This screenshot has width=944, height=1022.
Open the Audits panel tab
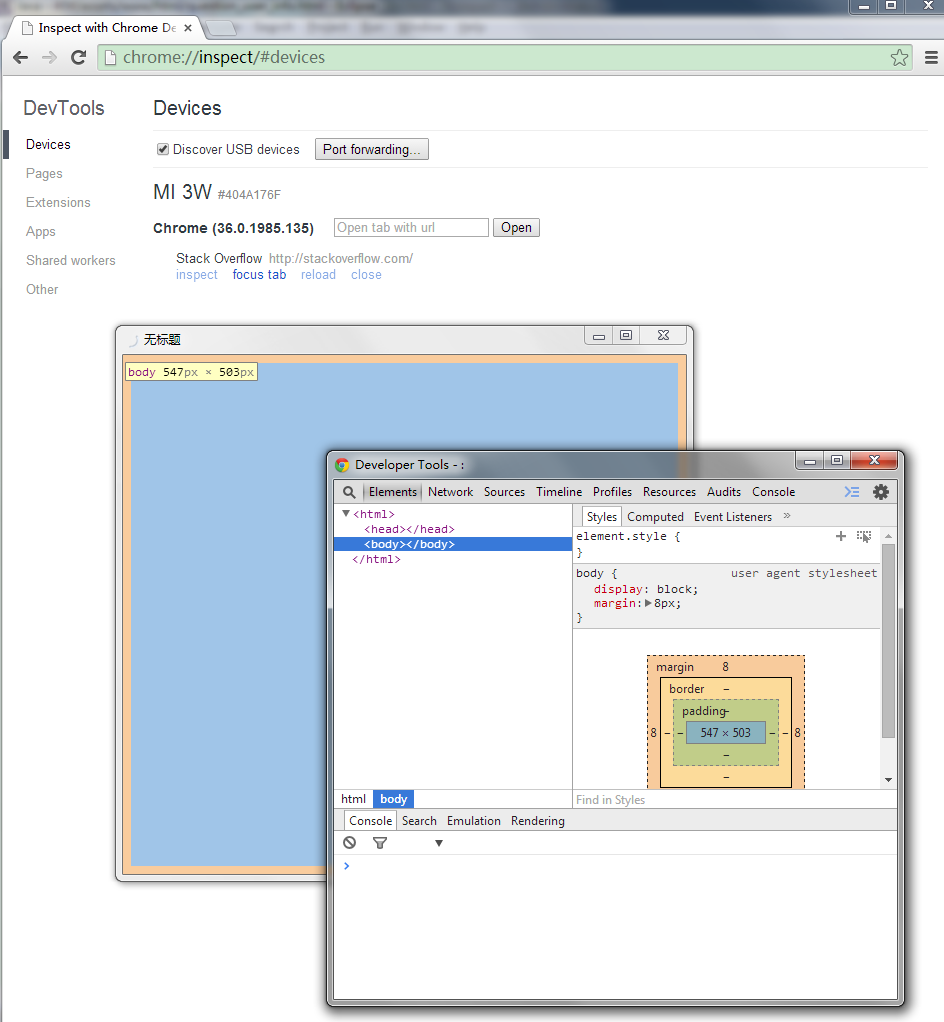click(x=724, y=492)
